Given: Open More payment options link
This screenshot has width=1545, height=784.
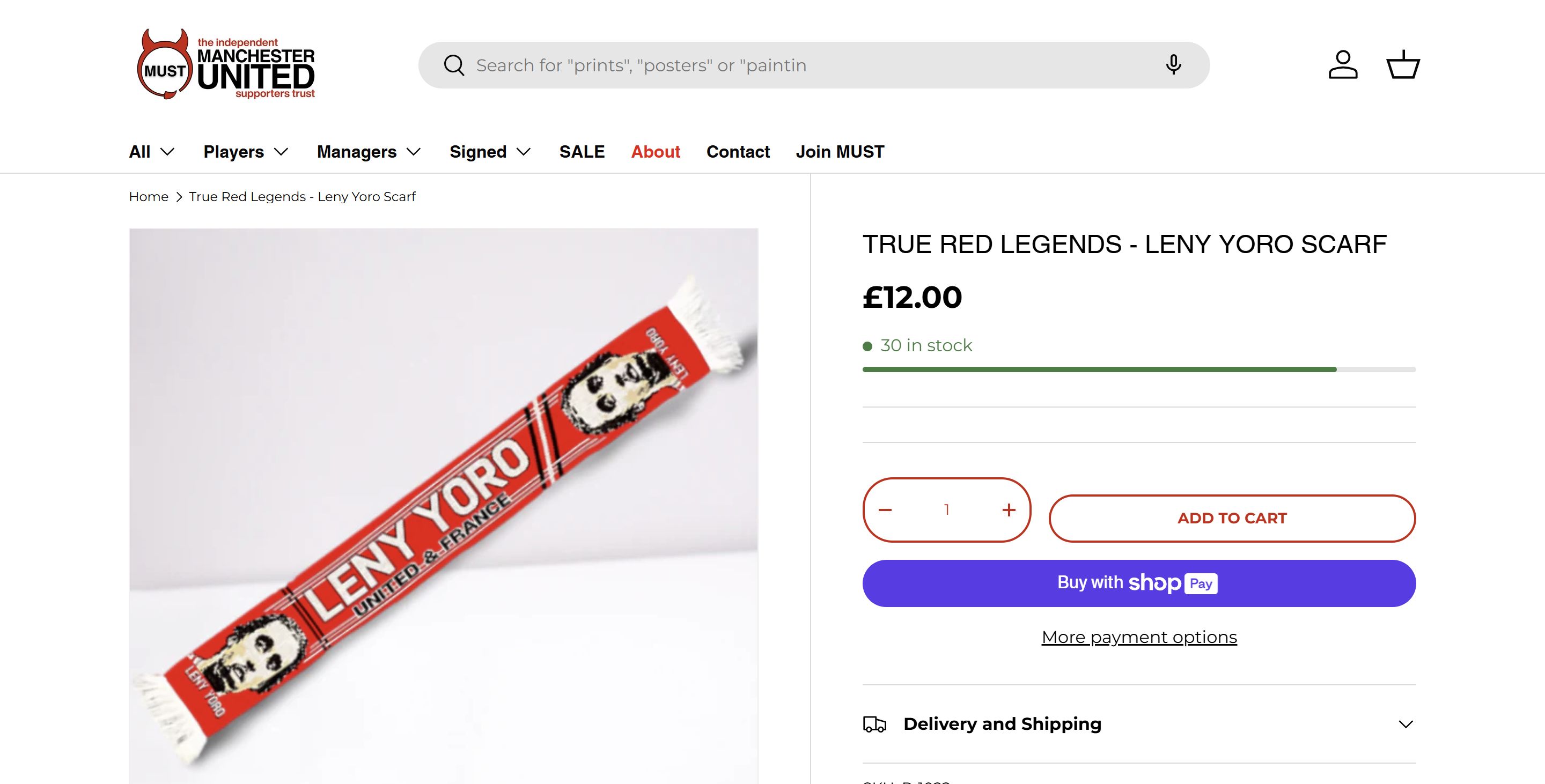Looking at the screenshot, I should 1138,637.
